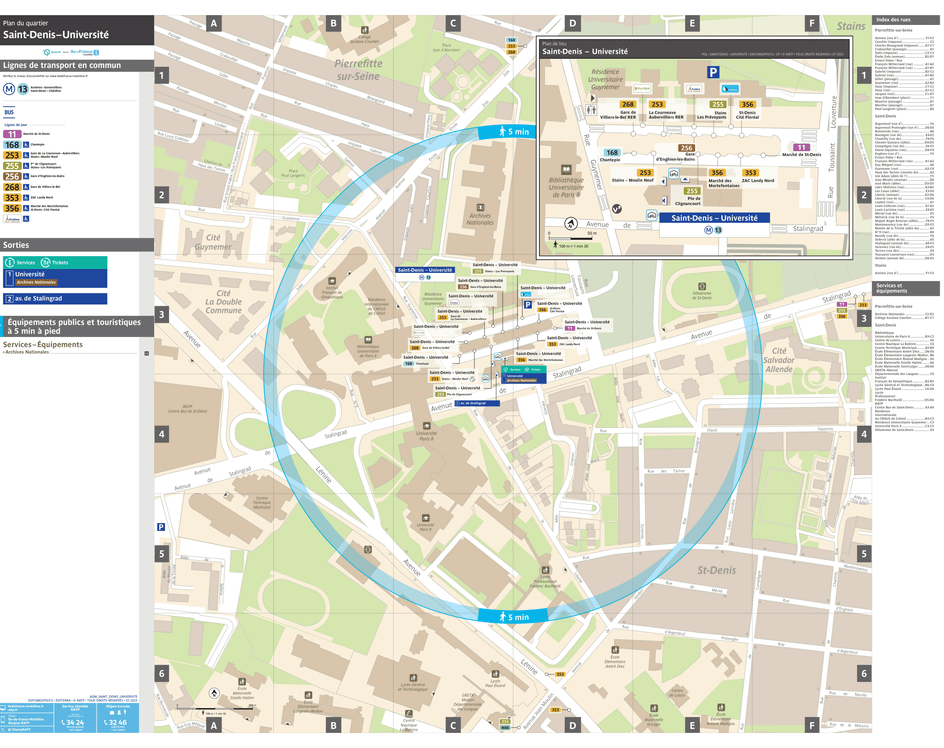The width and height of the screenshot is (944, 748).
Task: Click the BUS section icon in the legend
Action: point(10,112)
